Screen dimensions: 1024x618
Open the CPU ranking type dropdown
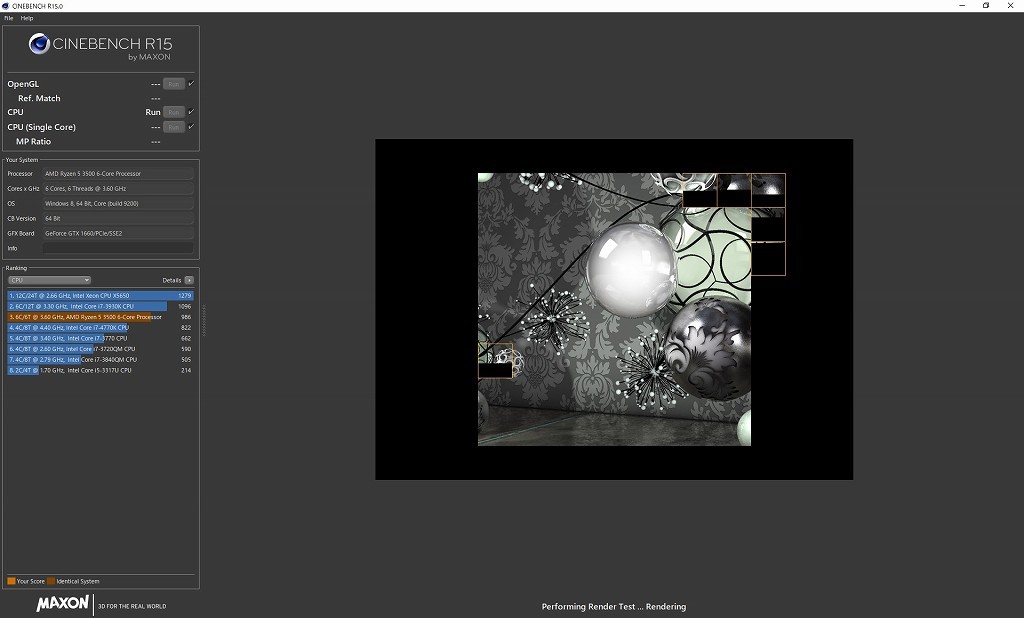click(x=50, y=280)
